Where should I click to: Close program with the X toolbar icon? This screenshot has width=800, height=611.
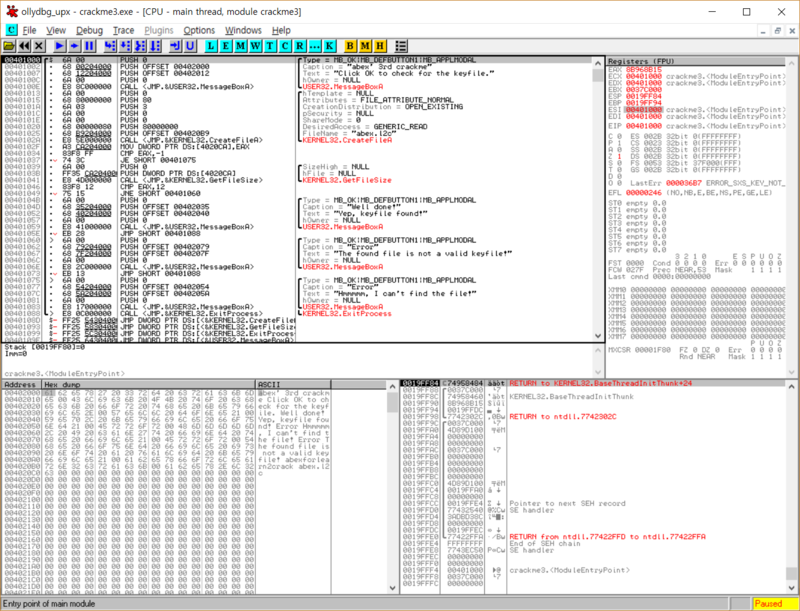(39, 46)
